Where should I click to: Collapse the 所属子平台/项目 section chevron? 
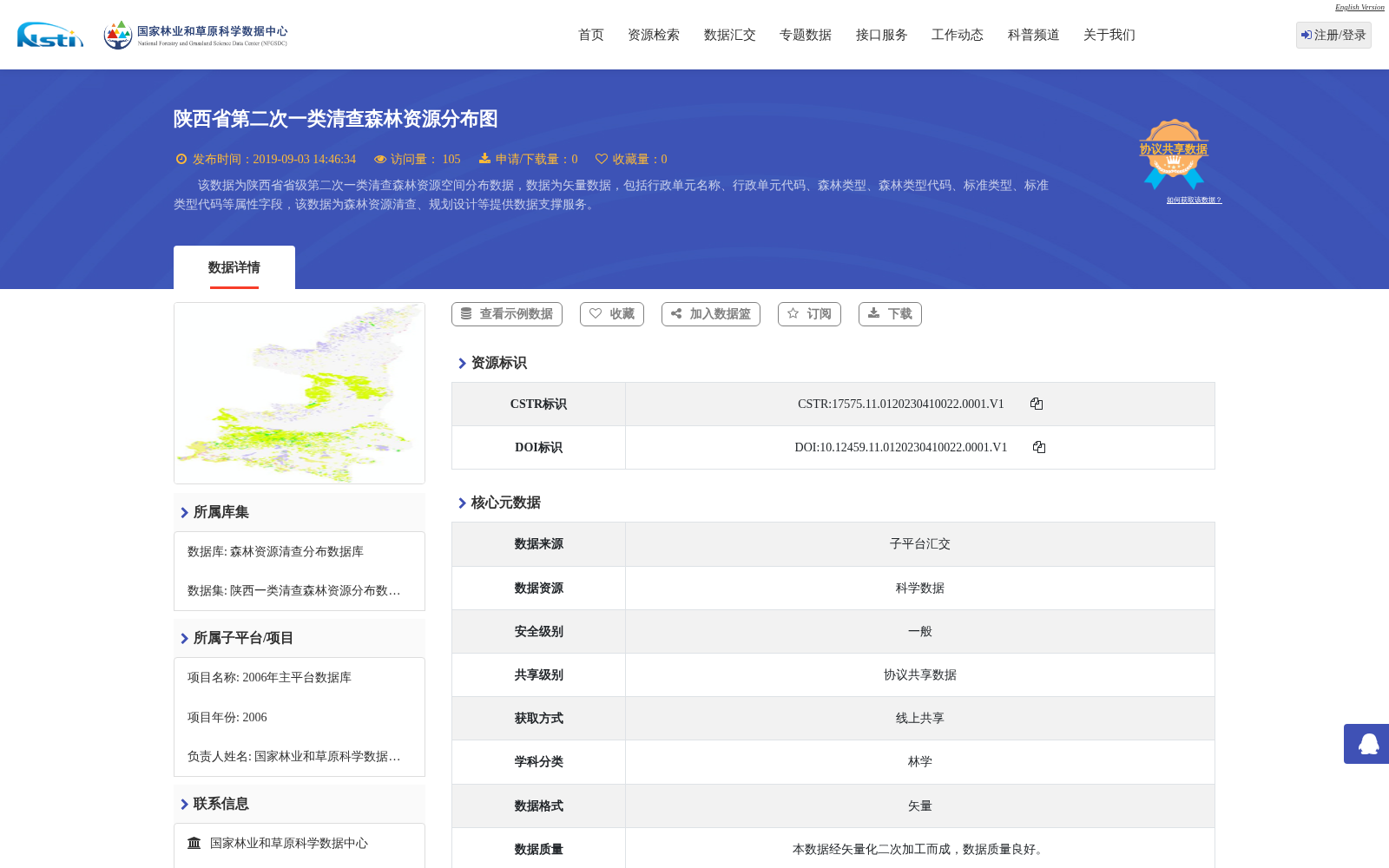184,639
